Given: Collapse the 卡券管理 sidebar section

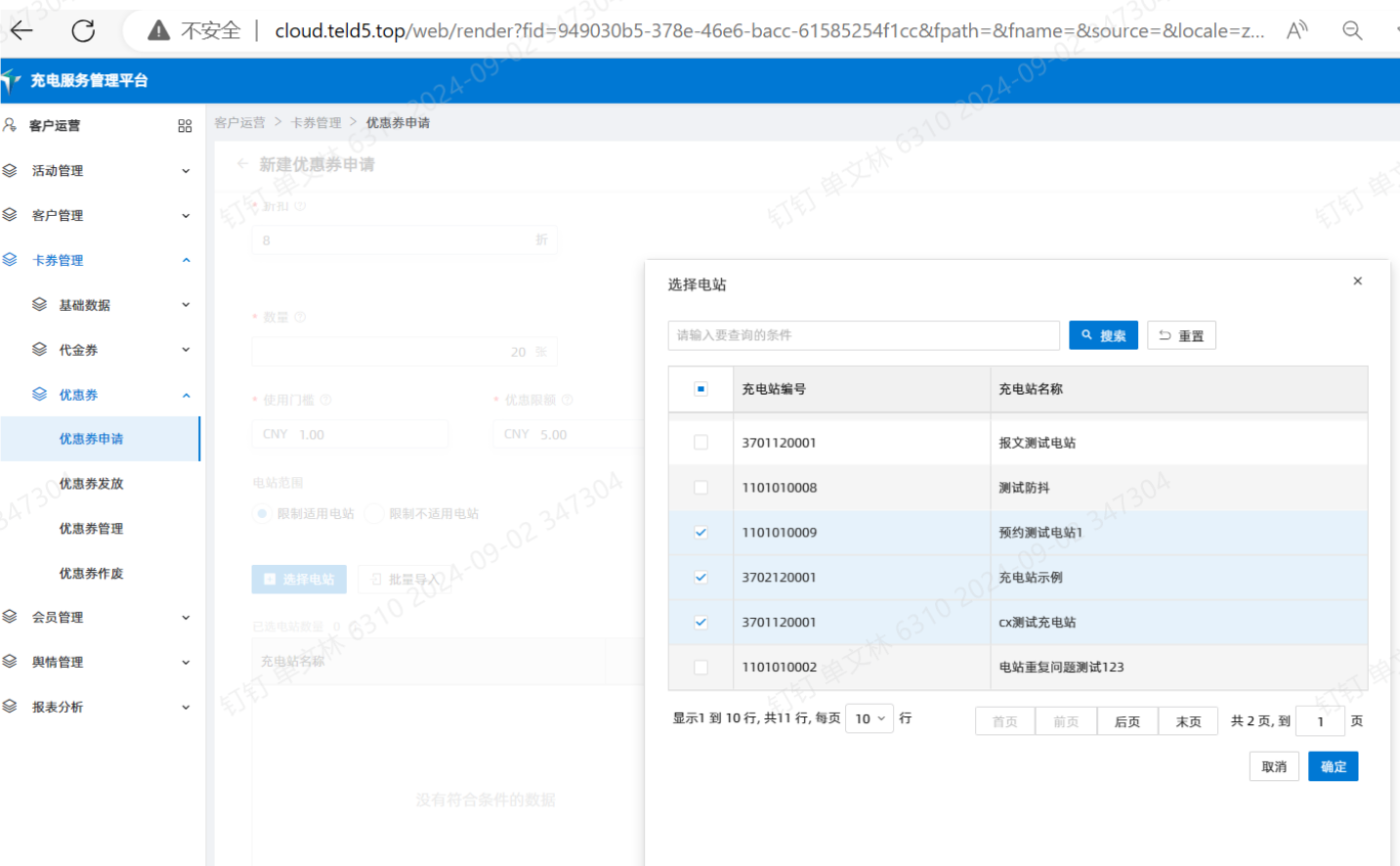Looking at the screenshot, I should (x=98, y=261).
